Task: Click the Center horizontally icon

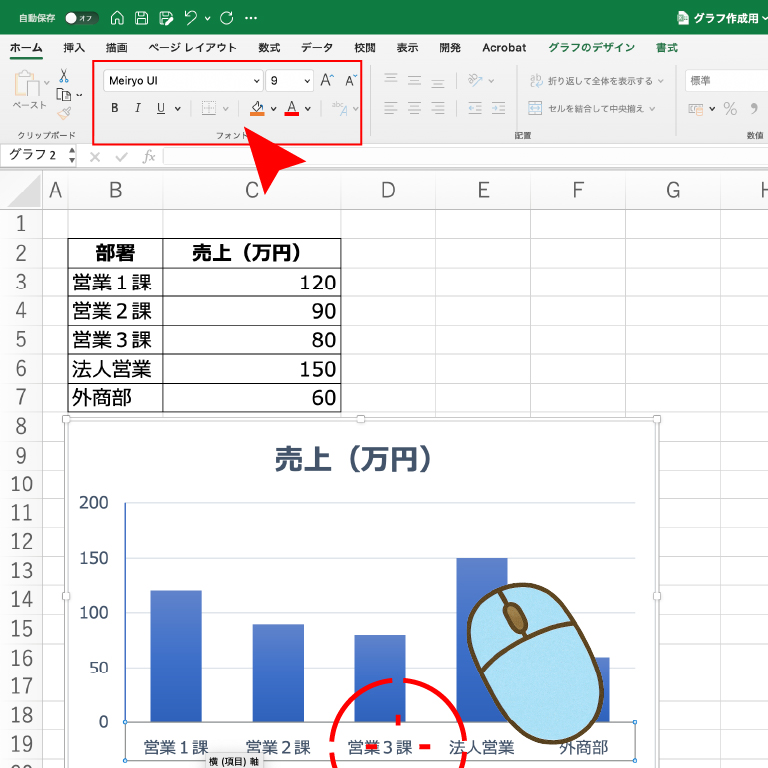Action: 414,108
